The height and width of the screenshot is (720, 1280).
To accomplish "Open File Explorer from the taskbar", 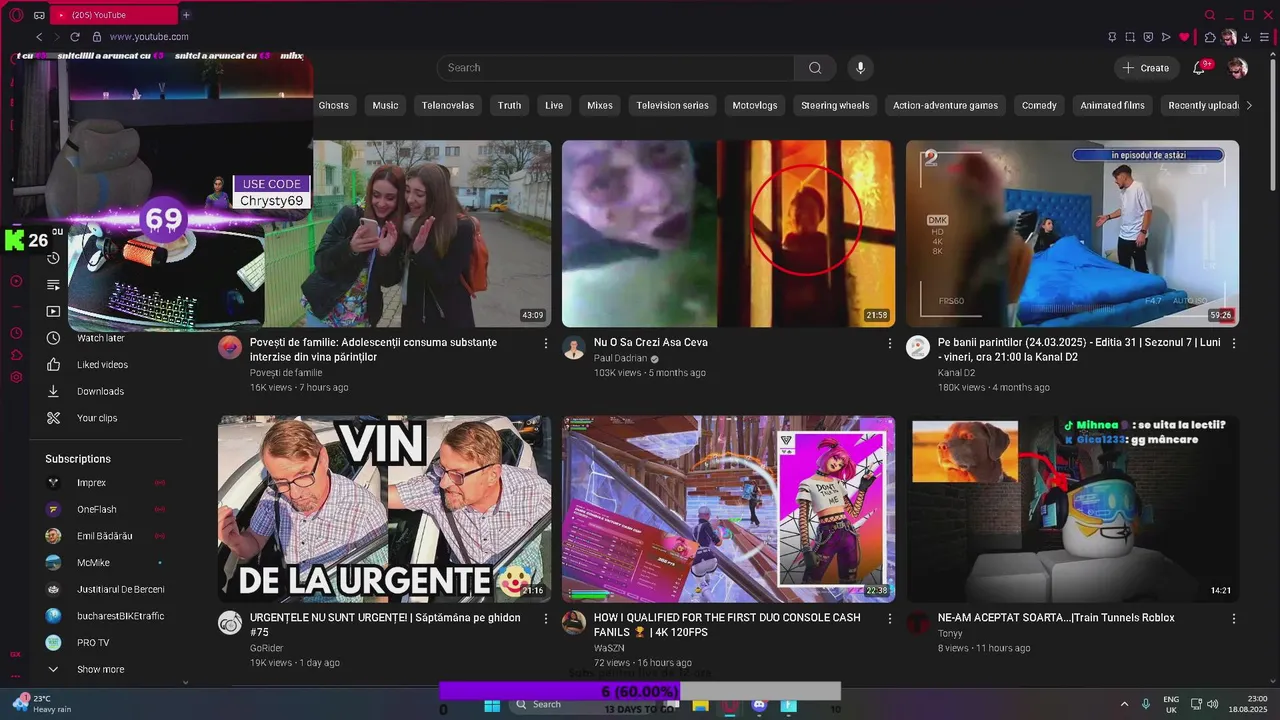I will coord(701,705).
